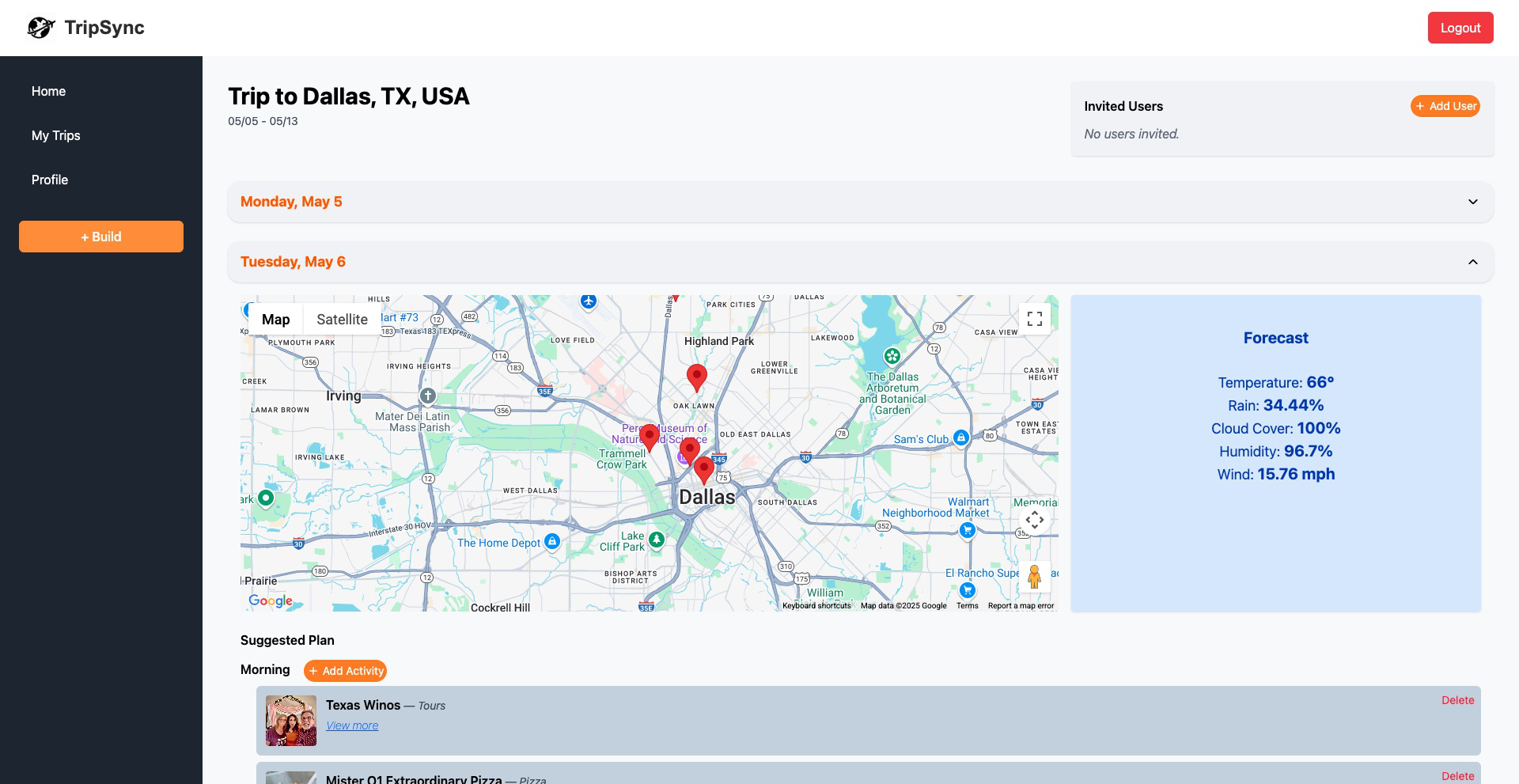Open map Keyboard shortcuts
The width and height of the screenshot is (1519, 784).
[x=816, y=606]
